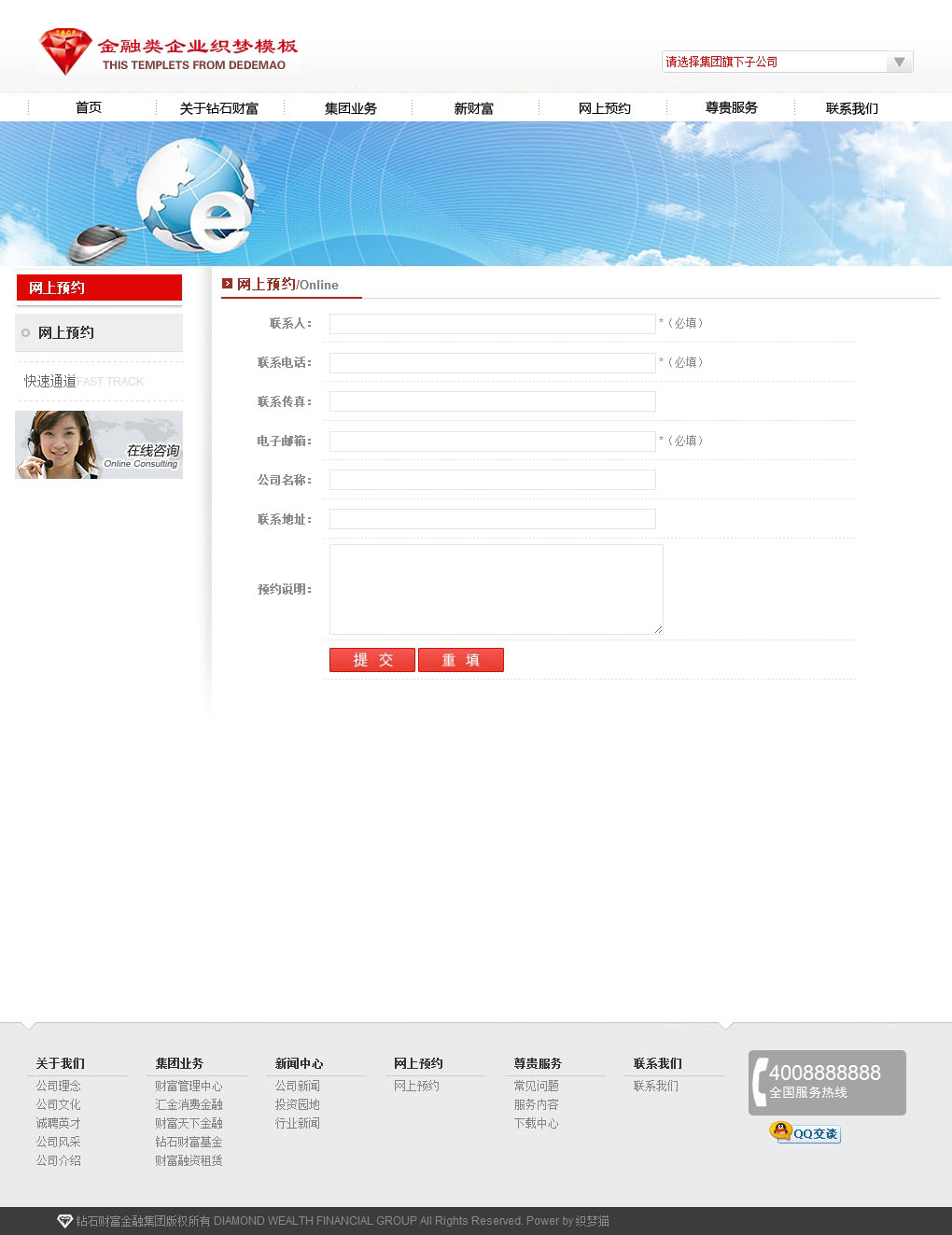This screenshot has height=1235, width=952.
Task: Go to 集团业务 in the navigation menu
Action: 351,108
